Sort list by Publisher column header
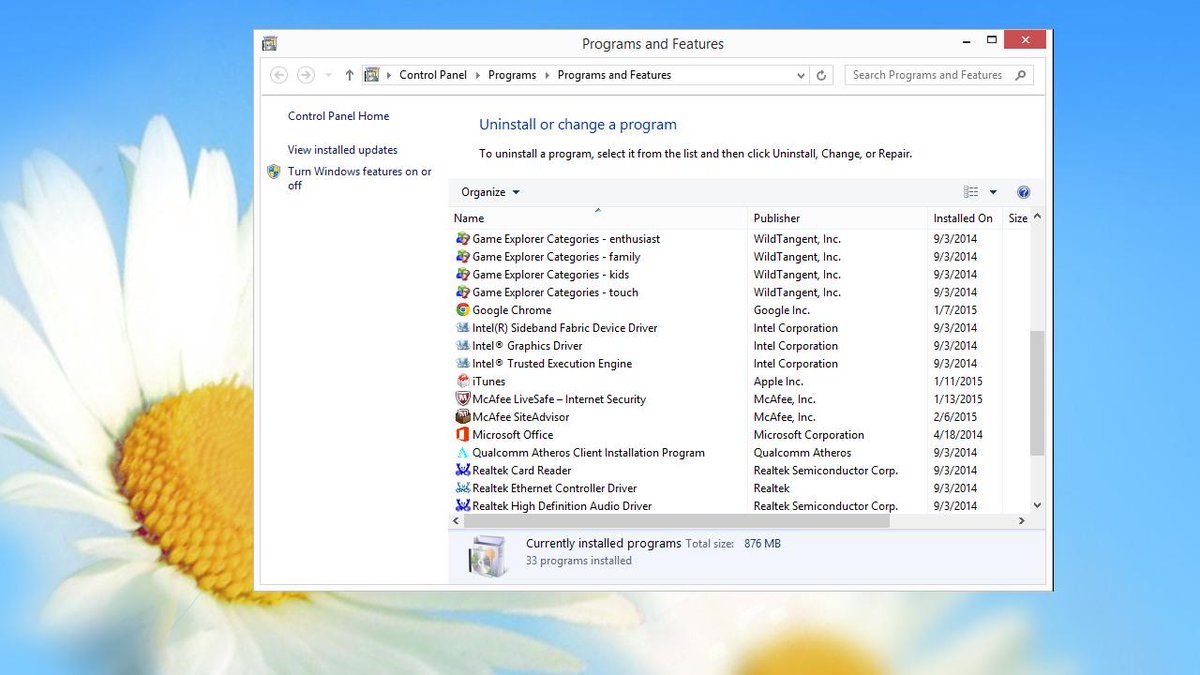 (x=838, y=218)
